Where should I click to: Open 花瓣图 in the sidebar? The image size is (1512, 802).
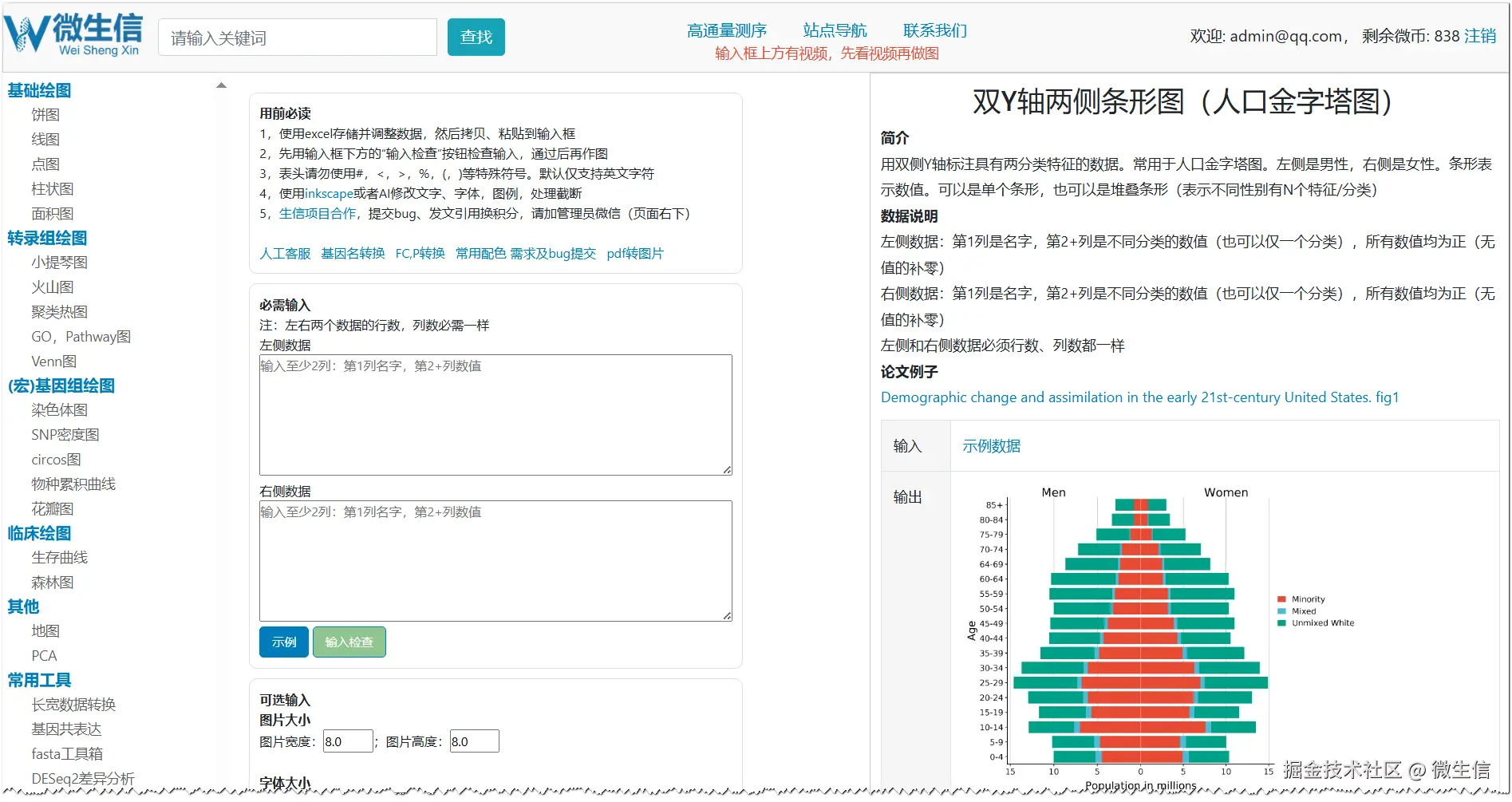[x=53, y=509]
